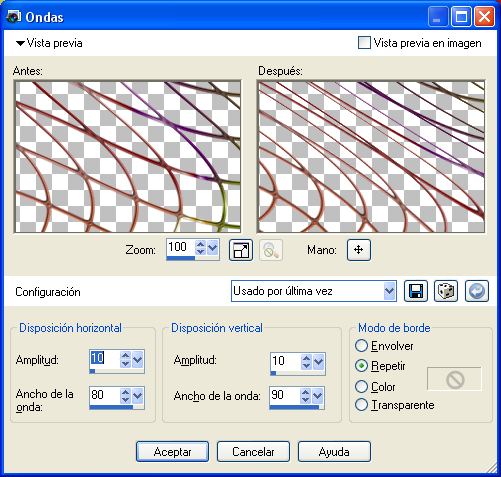This screenshot has height=477, width=501.
Task: Select the Envolver border mode
Action: point(361,346)
